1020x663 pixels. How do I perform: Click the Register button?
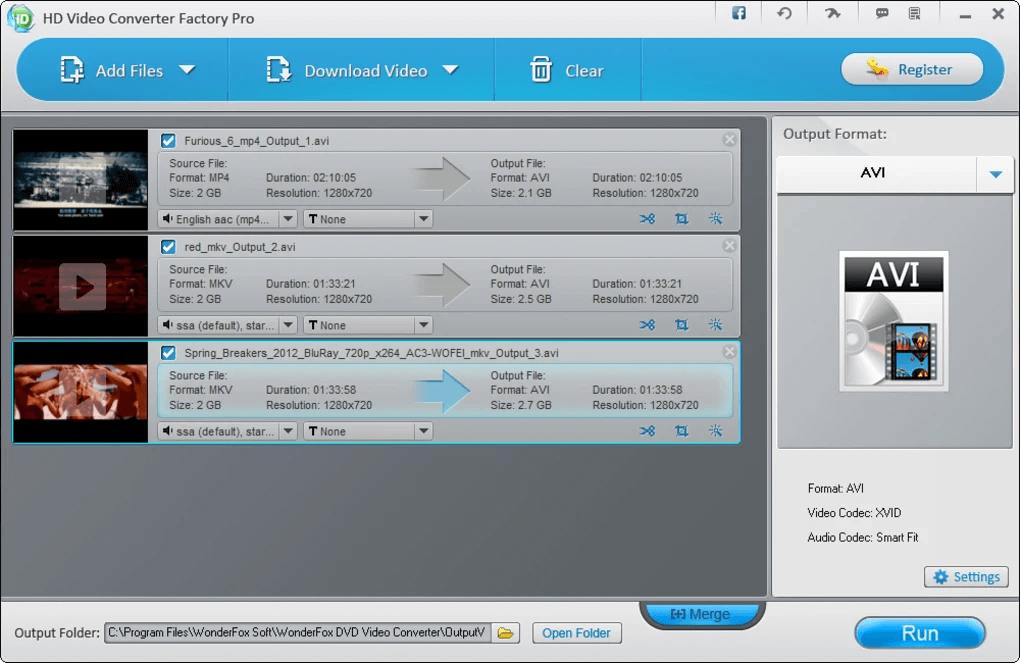click(911, 69)
